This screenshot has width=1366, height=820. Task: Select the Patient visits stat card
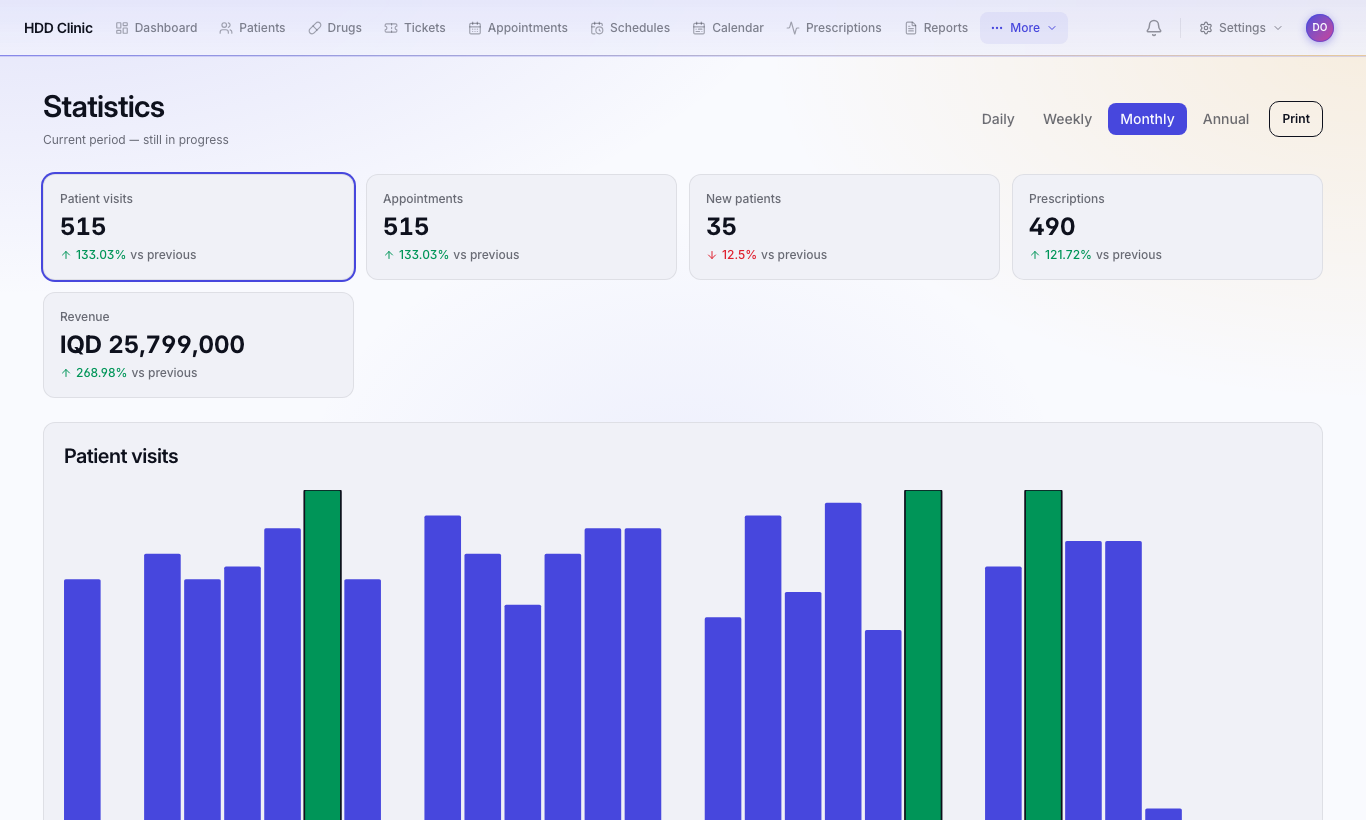(198, 227)
